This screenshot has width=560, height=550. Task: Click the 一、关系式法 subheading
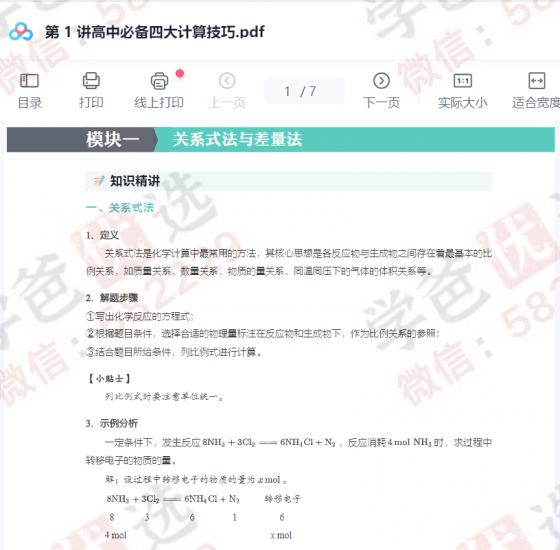[120, 208]
